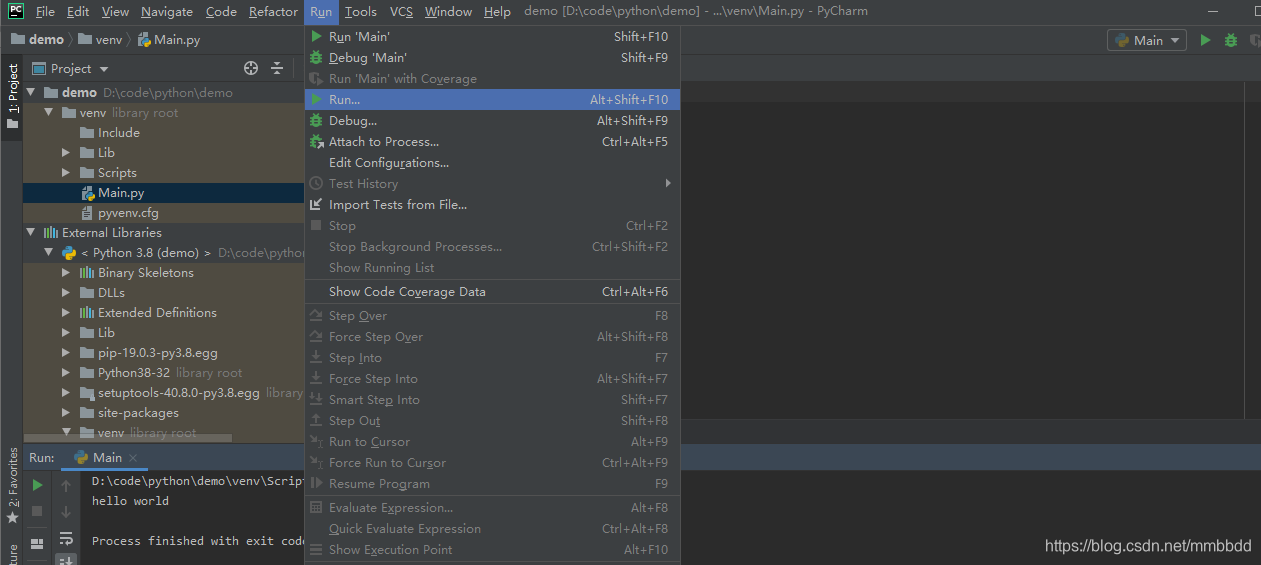Select setuptools-40.8.0-py3.8.egg row

[x=164, y=392]
